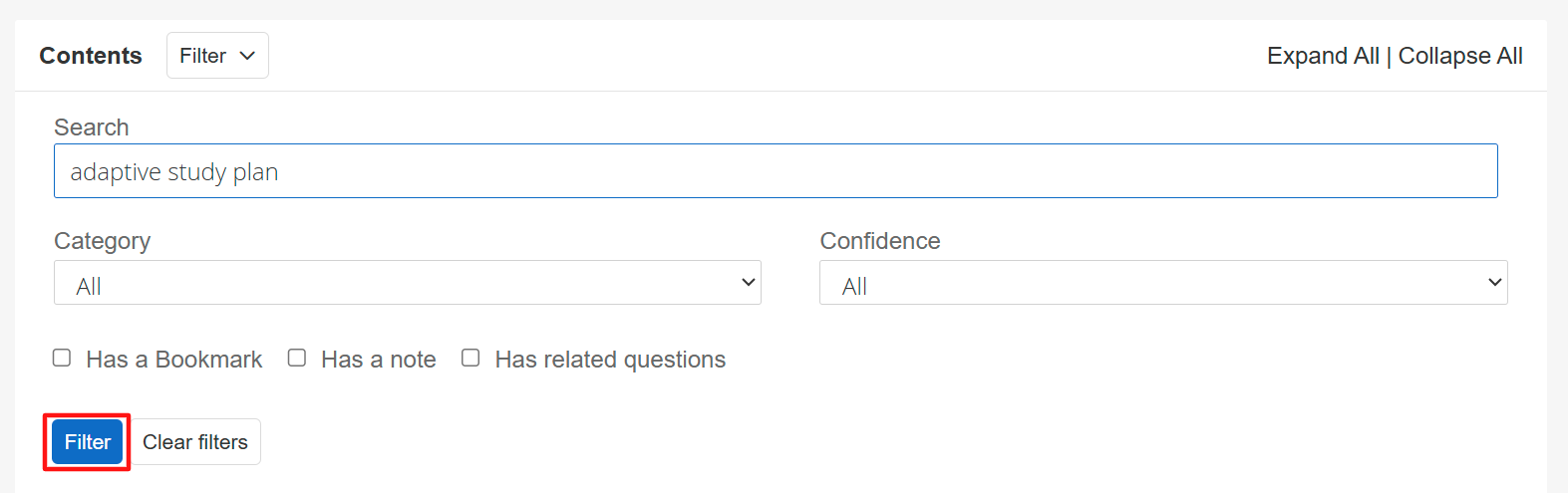The width and height of the screenshot is (1568, 493).
Task: Apply filters with the blue Filter button
Action: point(88,442)
